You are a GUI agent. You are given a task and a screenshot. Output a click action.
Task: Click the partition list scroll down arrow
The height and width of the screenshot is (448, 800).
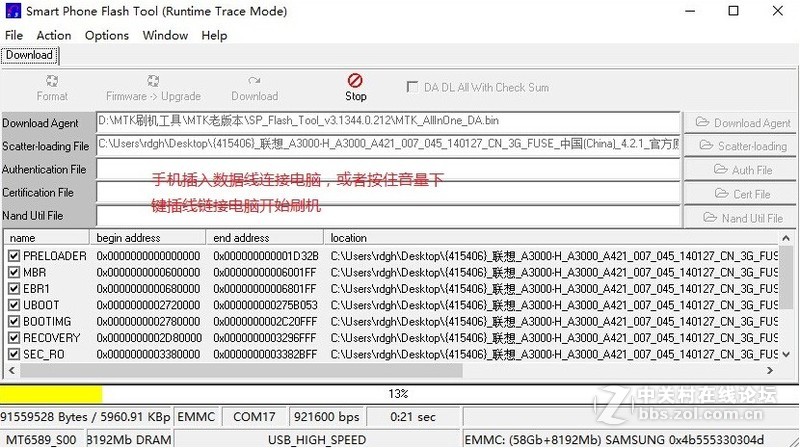coord(786,354)
